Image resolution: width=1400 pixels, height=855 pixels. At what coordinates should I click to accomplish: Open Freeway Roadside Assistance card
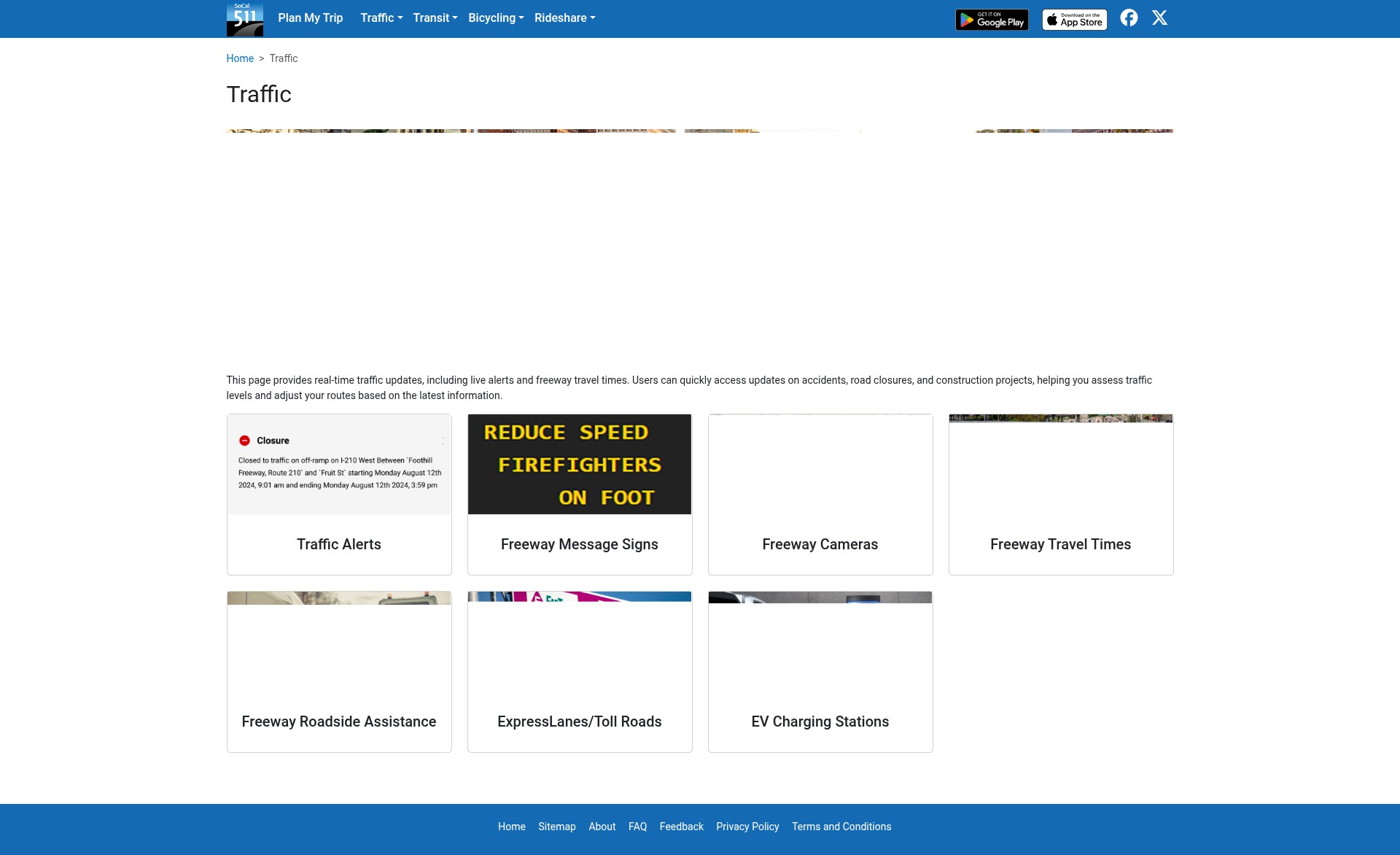point(339,672)
